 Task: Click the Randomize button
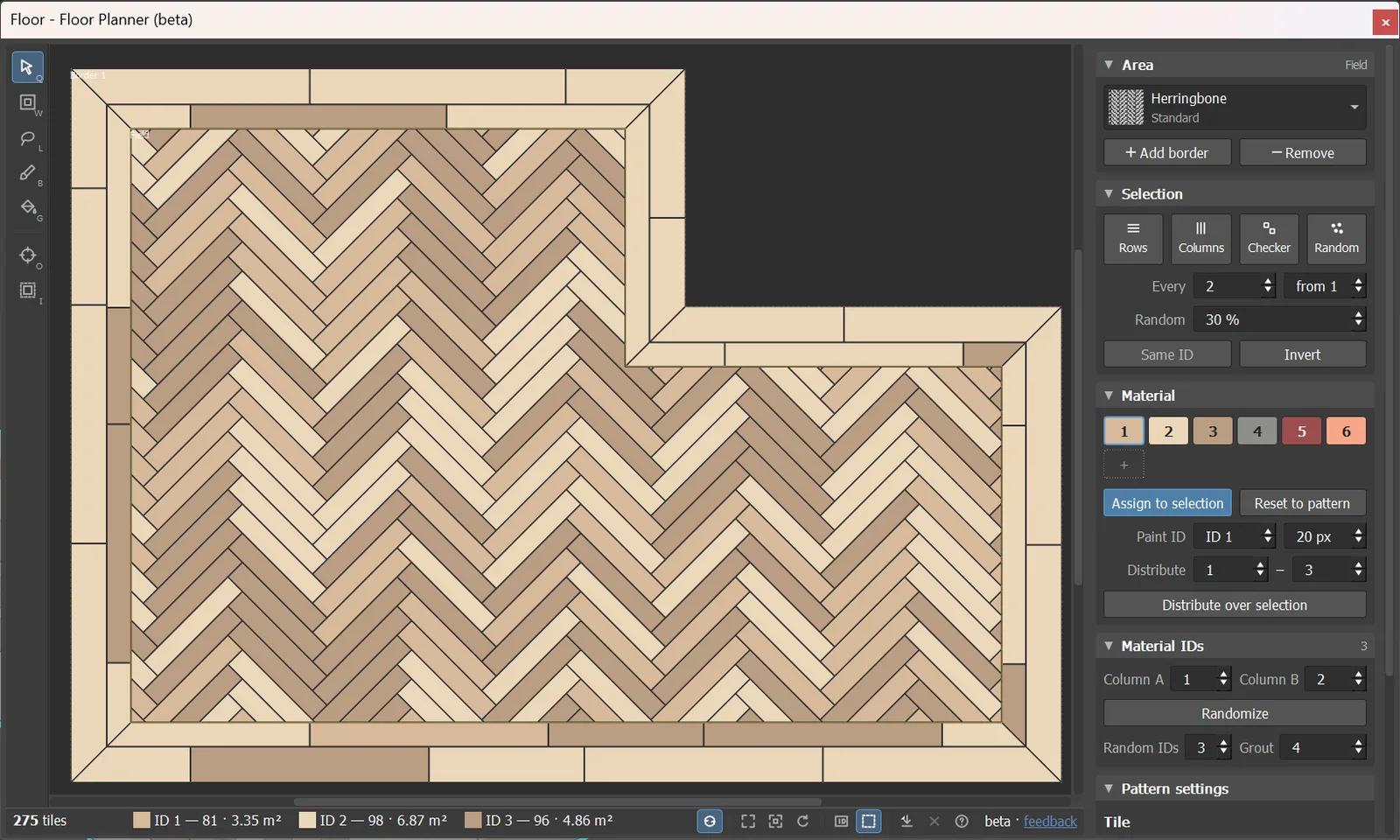click(x=1235, y=713)
